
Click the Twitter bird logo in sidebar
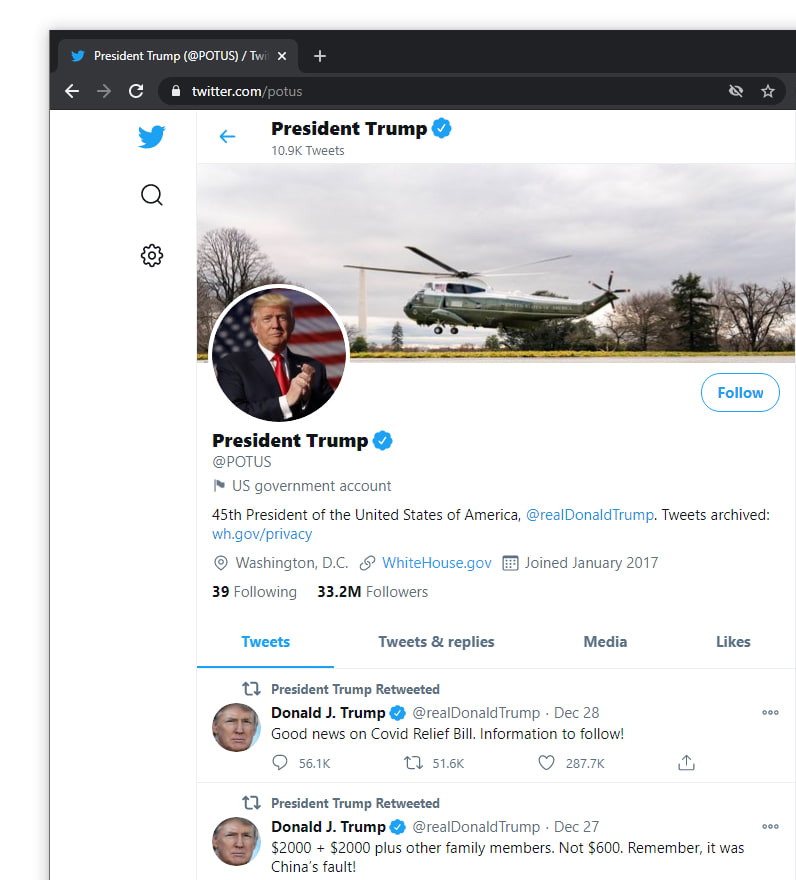pyautogui.click(x=151, y=137)
